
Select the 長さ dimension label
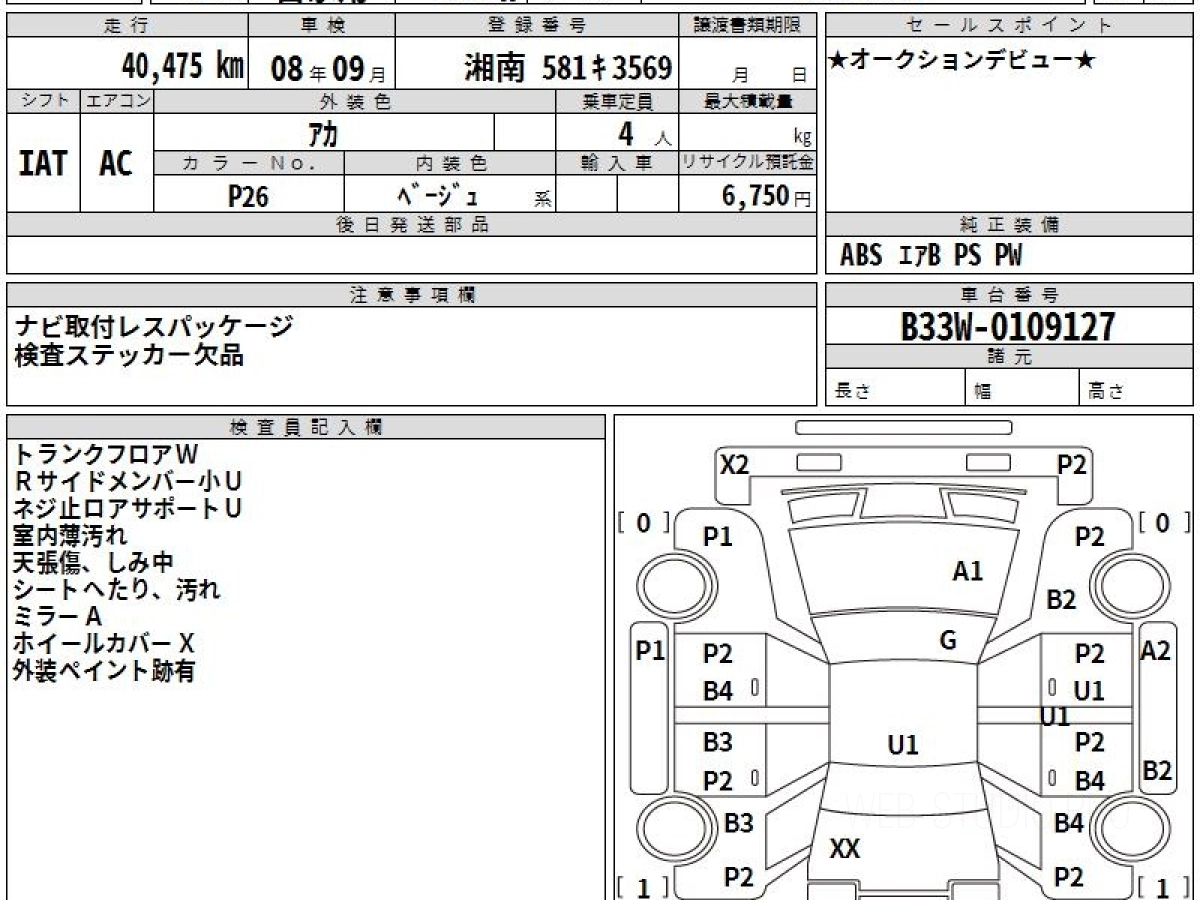852,392
